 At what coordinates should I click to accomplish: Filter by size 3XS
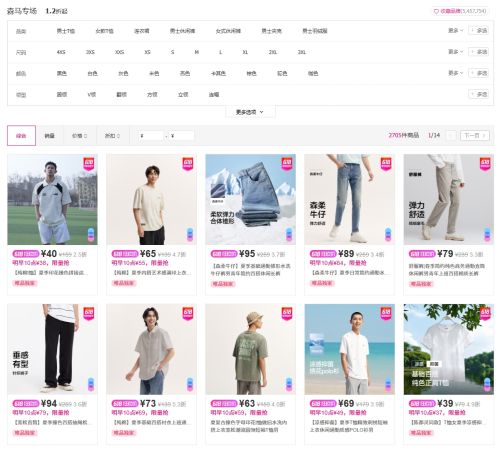point(90,52)
